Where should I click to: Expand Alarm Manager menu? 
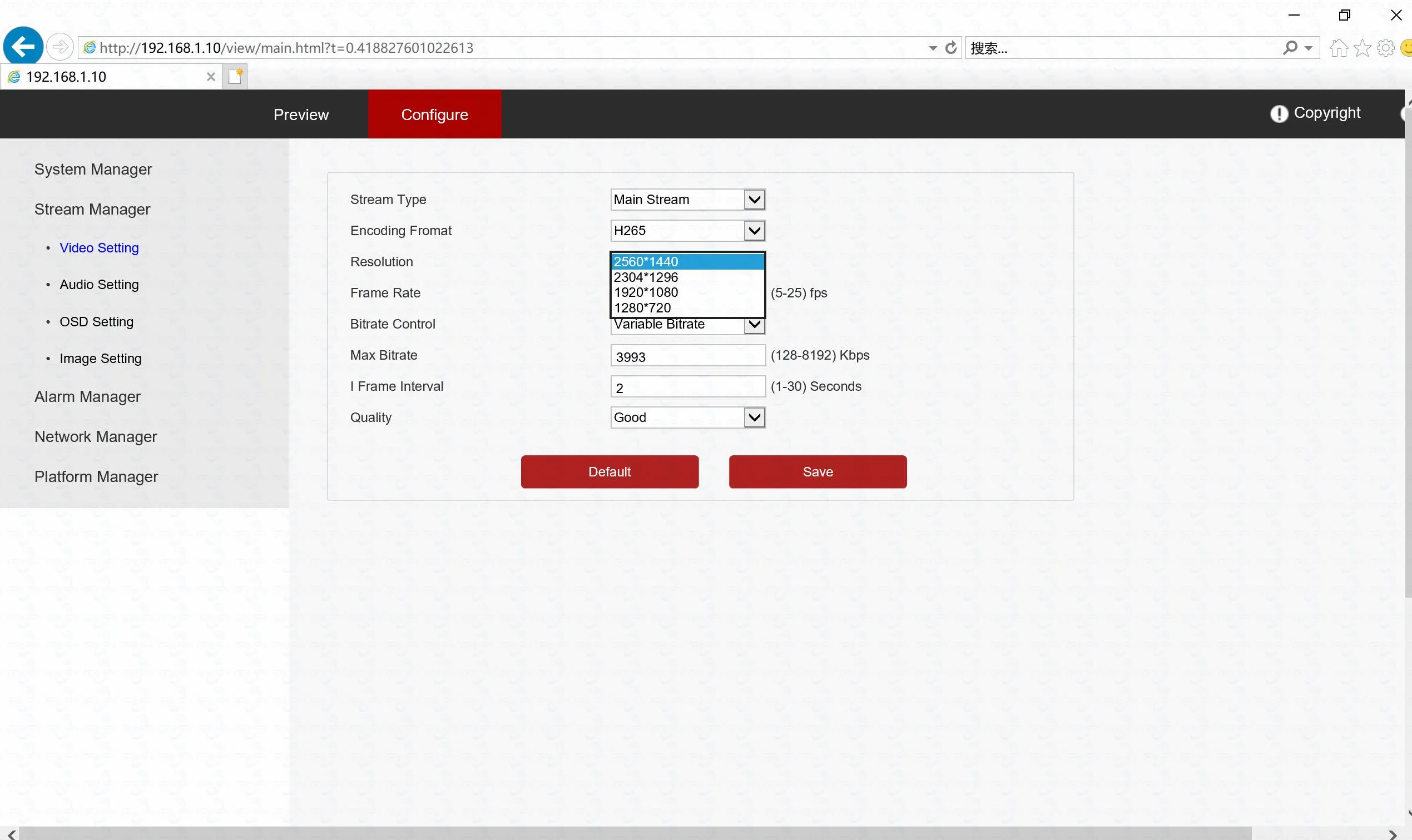pos(87,397)
